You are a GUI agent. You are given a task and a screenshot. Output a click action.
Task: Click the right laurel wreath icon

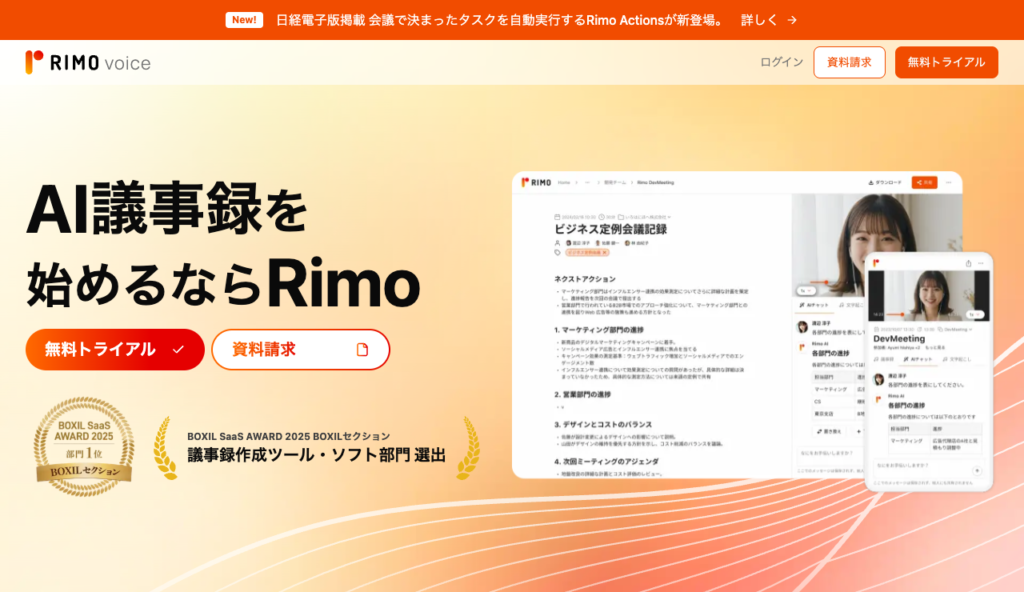pos(468,448)
